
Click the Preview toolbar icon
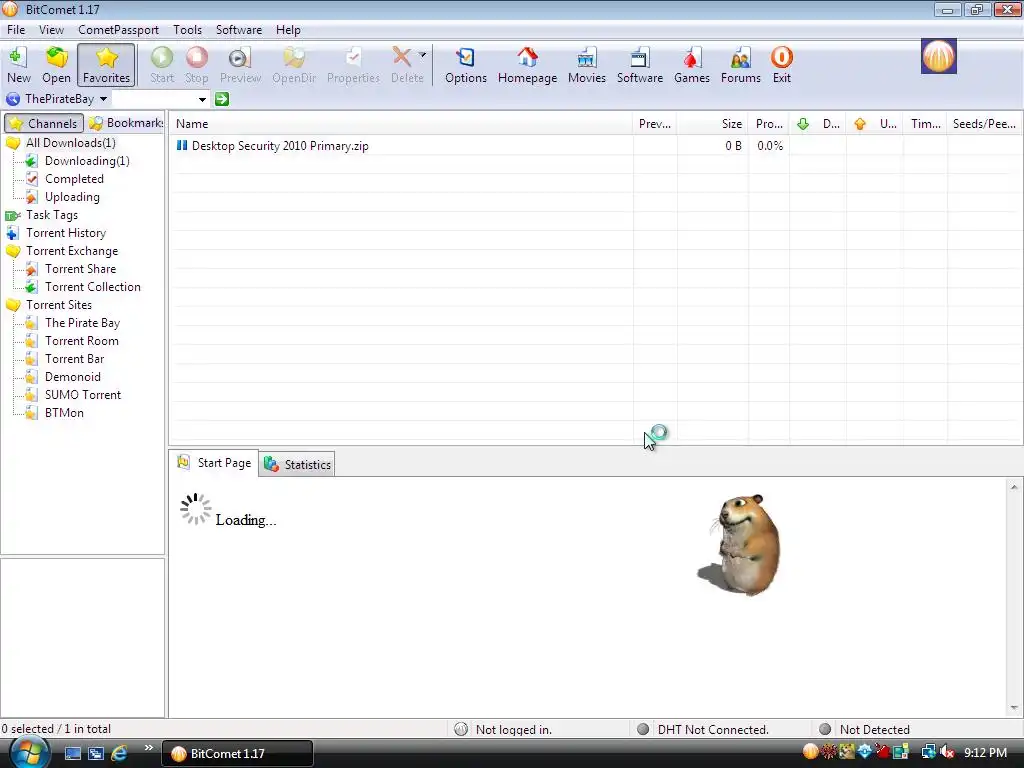(x=240, y=65)
